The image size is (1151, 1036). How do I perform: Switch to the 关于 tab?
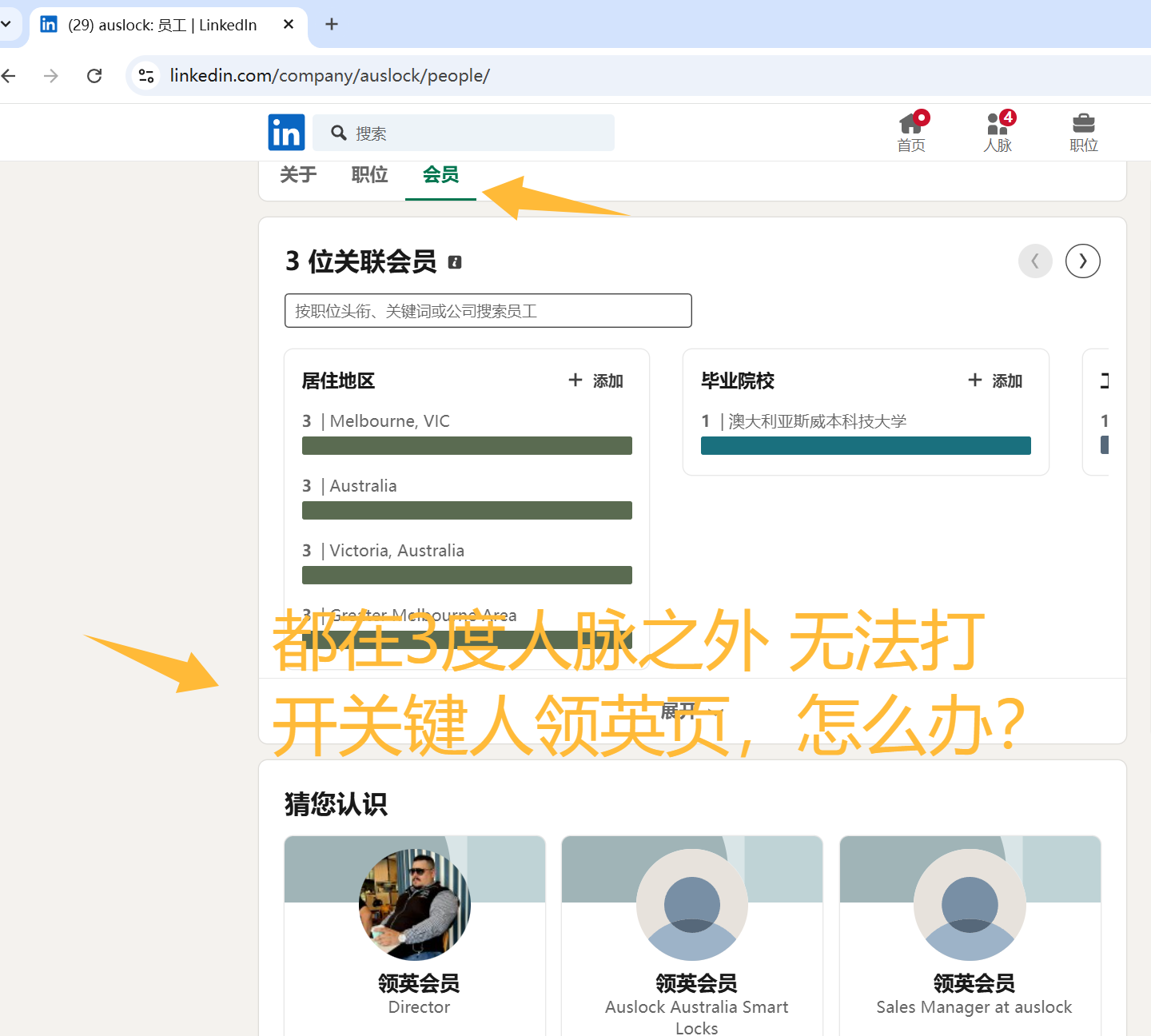pyautogui.click(x=298, y=174)
